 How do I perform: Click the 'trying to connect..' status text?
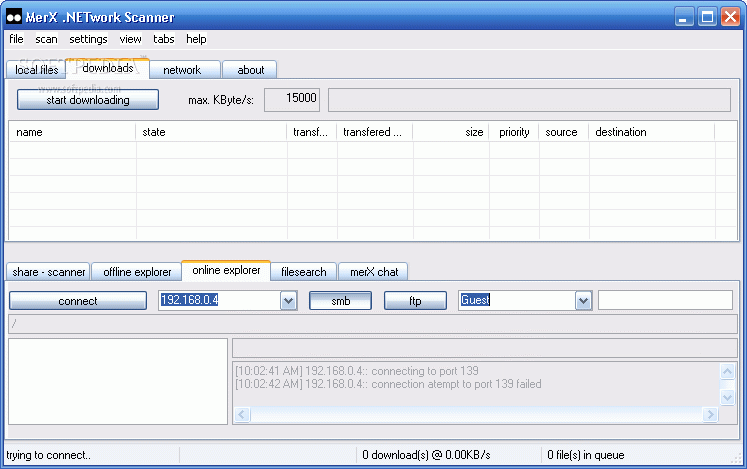(48, 455)
